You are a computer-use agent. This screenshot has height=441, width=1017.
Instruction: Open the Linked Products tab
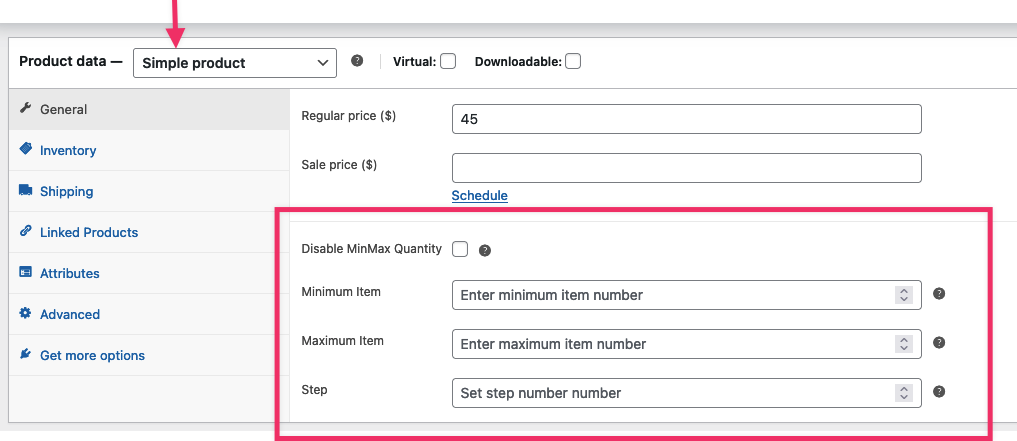(149, 232)
